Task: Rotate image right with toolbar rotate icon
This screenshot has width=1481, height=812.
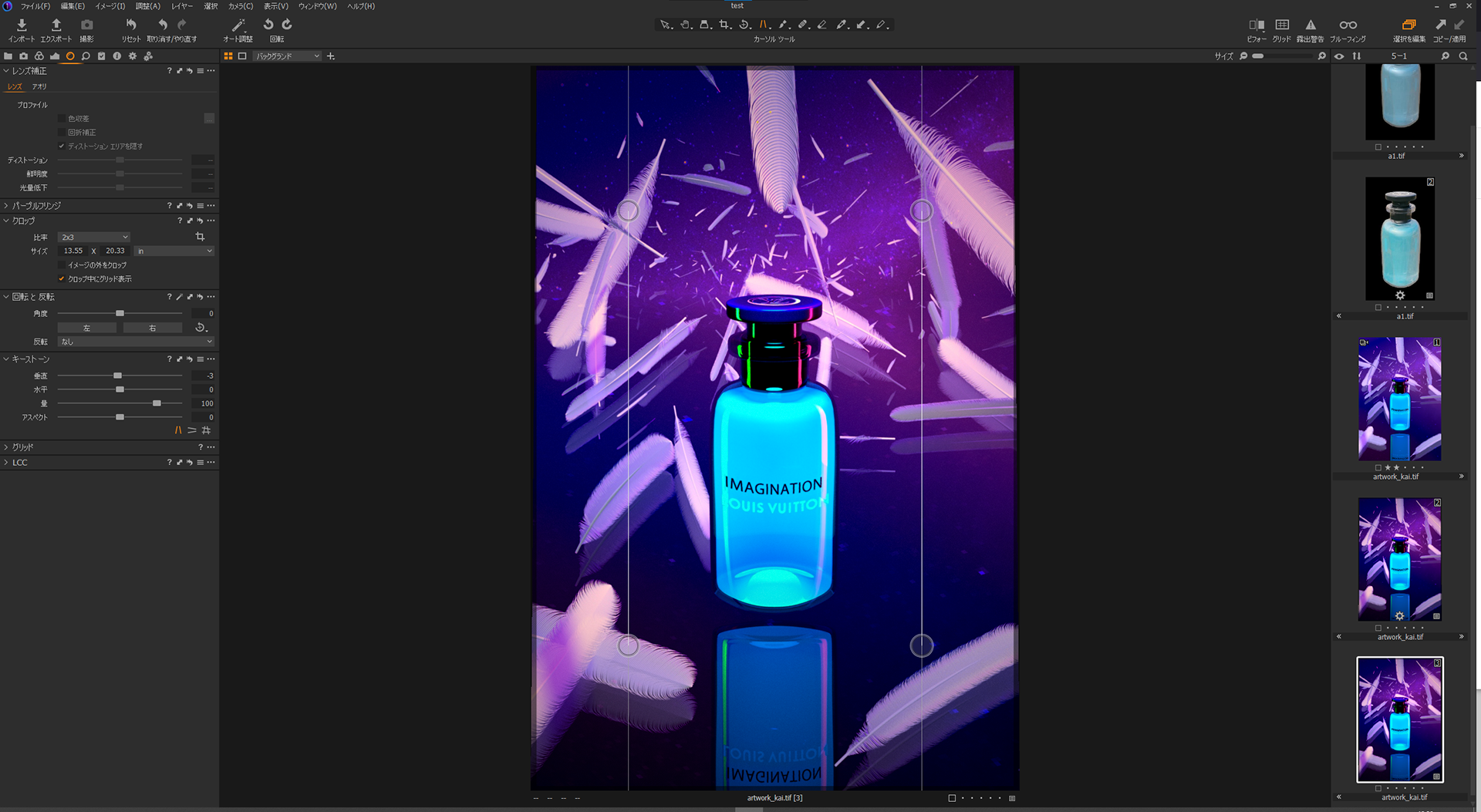Action: pos(286,25)
